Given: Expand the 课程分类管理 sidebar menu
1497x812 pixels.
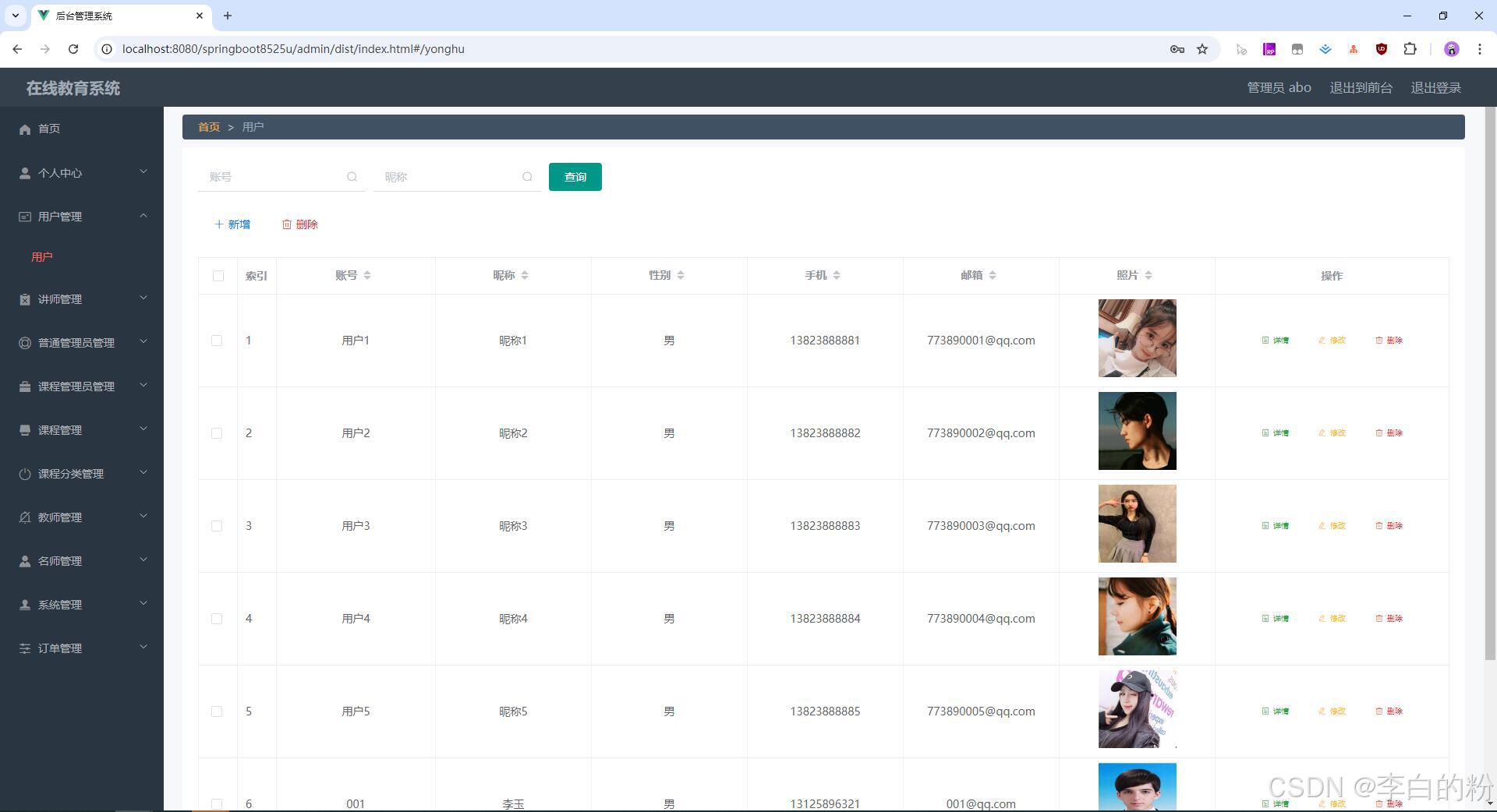Looking at the screenshot, I should 82,474.
